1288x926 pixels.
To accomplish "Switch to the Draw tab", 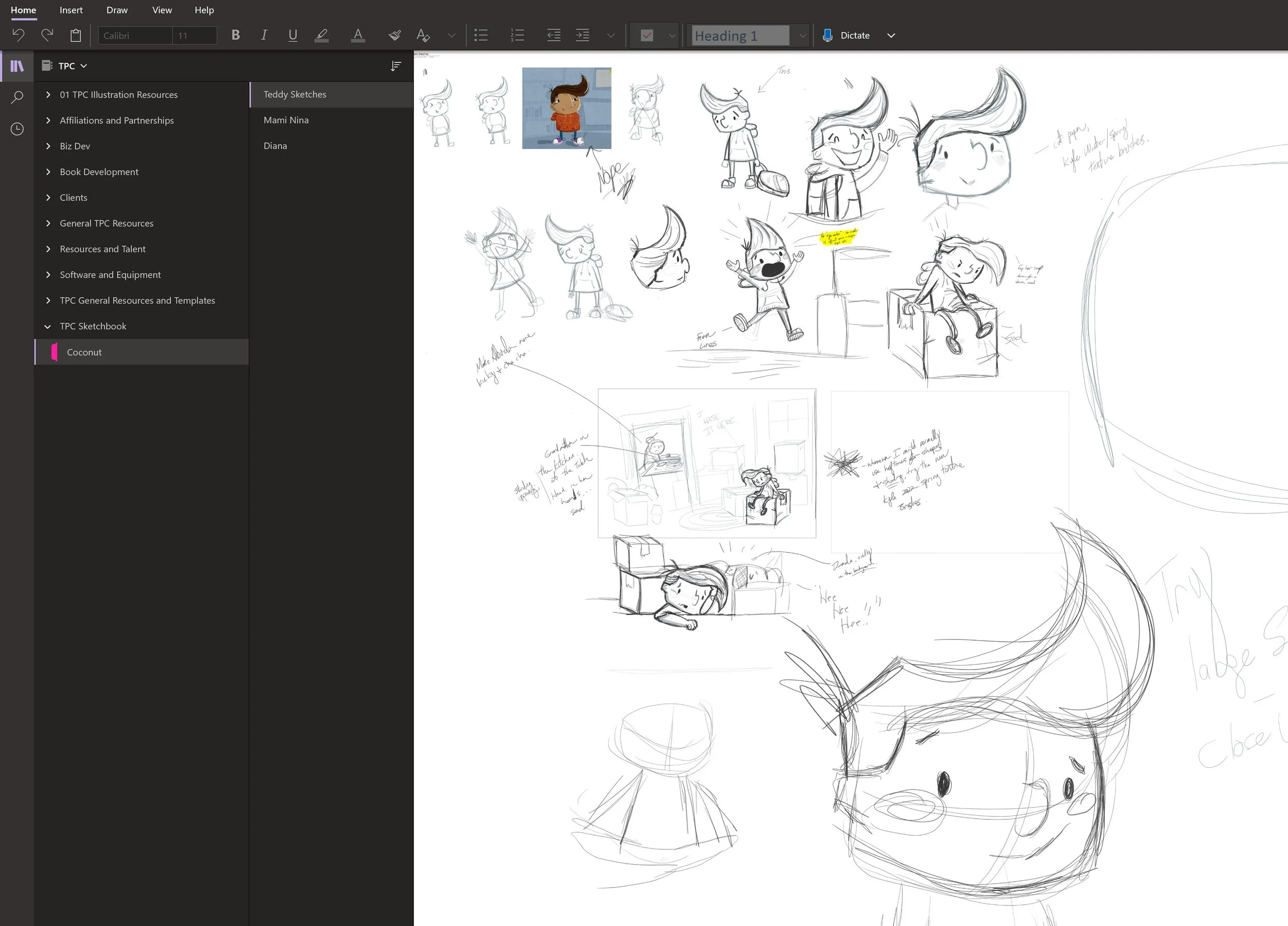I will (x=117, y=10).
